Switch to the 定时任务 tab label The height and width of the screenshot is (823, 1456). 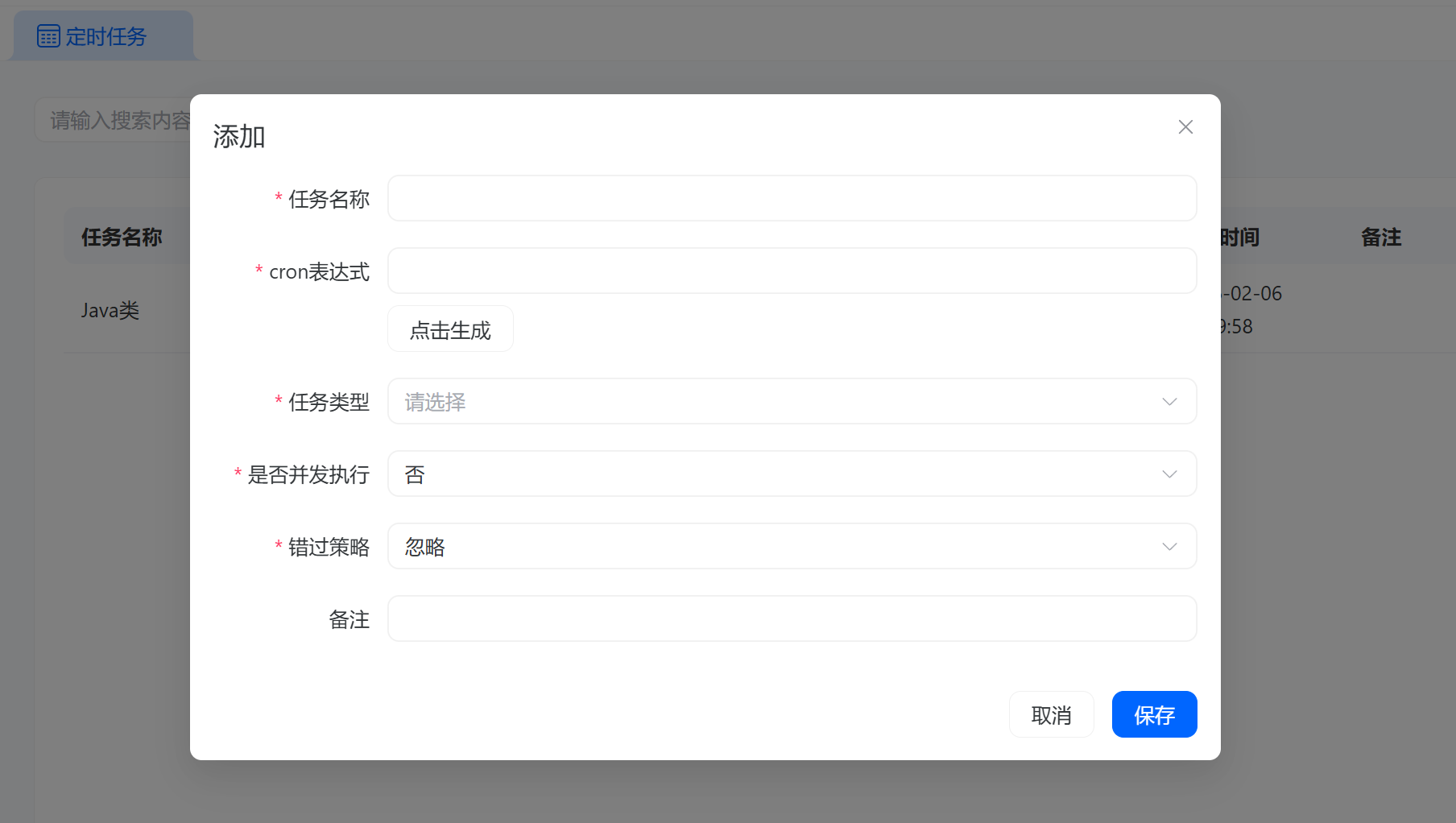point(106,37)
